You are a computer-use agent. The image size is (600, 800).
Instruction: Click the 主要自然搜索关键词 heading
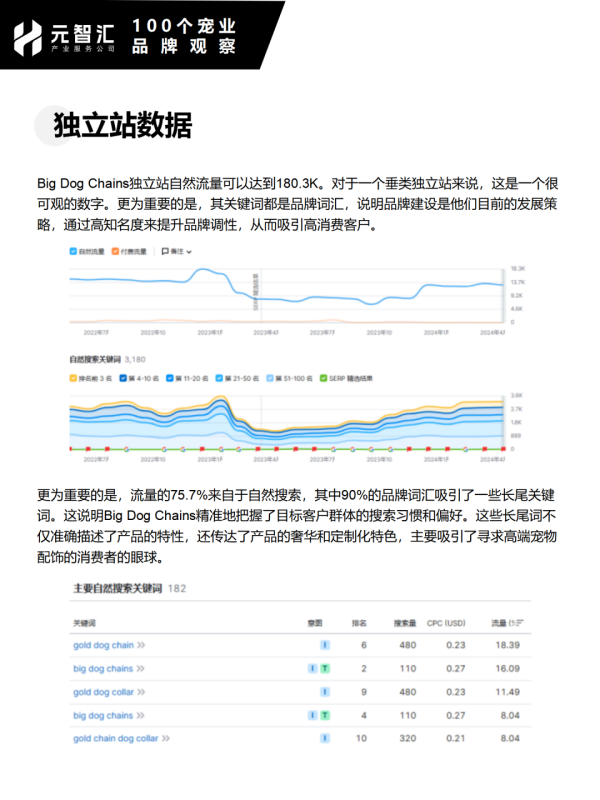pos(117,588)
